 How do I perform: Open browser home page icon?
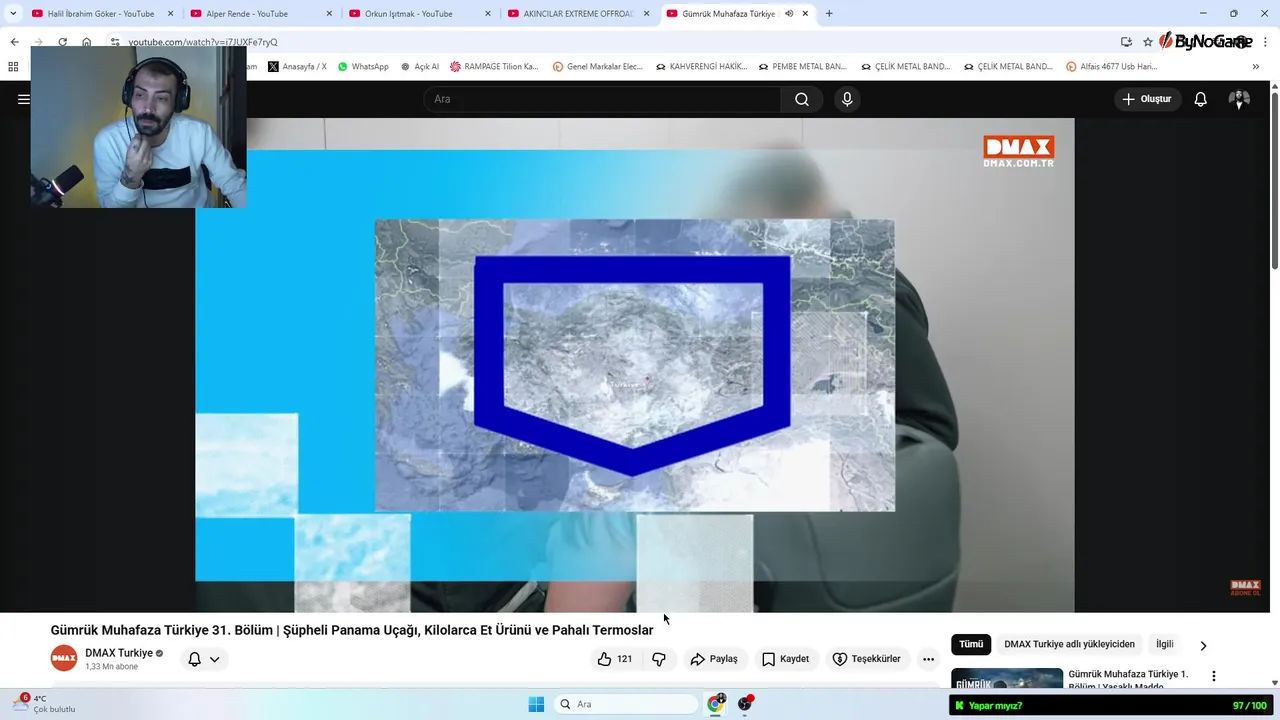(x=87, y=42)
